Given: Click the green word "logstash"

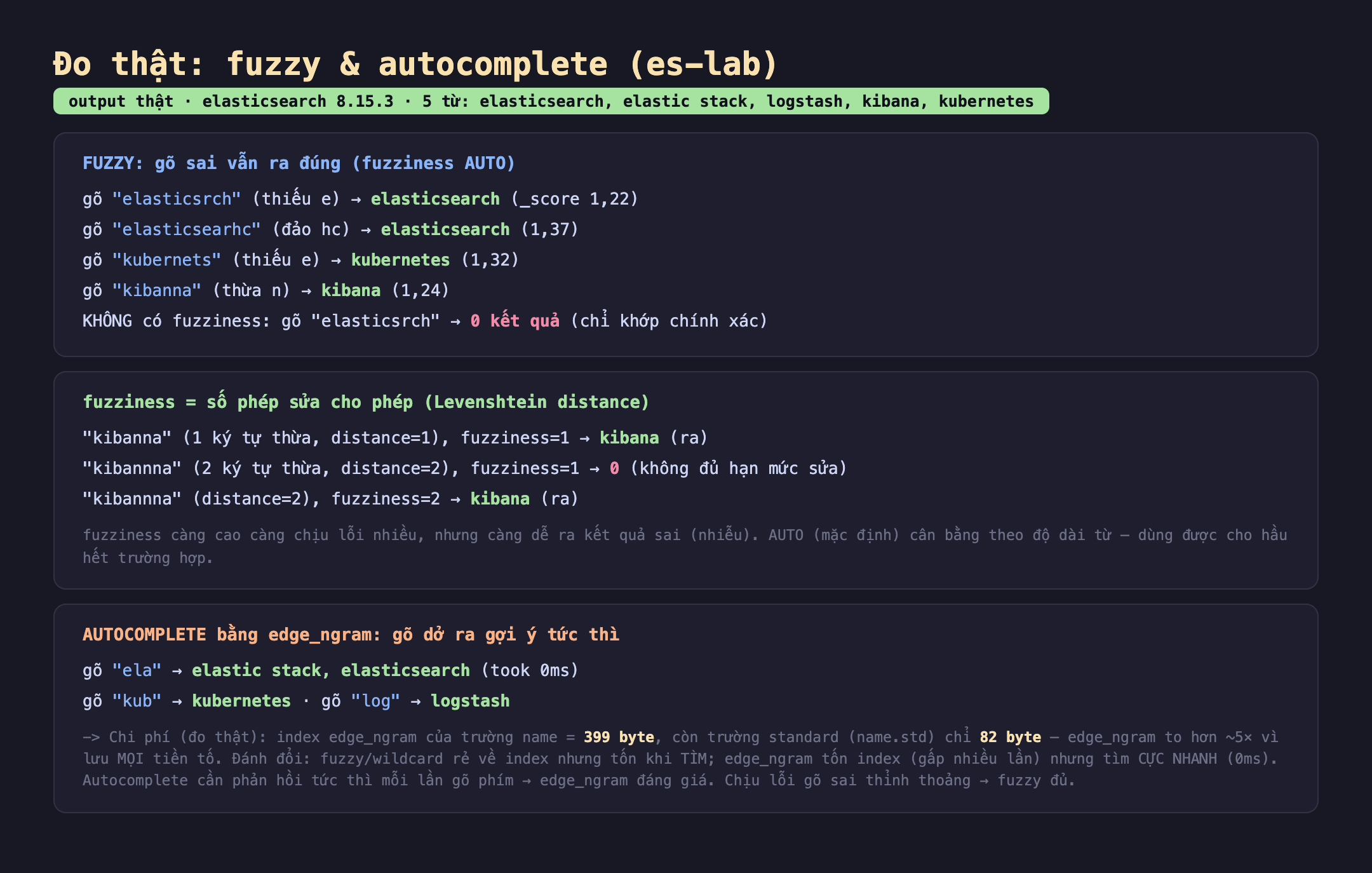Looking at the screenshot, I should (x=470, y=701).
